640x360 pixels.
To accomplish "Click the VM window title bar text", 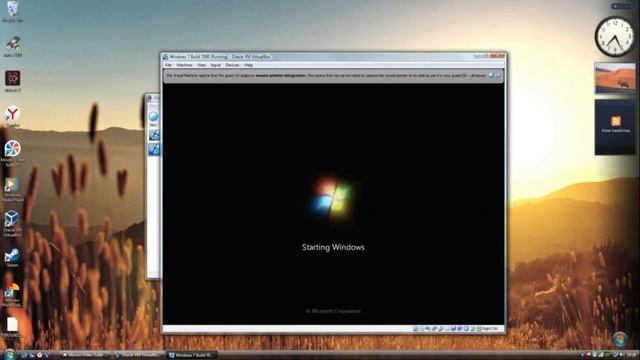I will click(220, 57).
